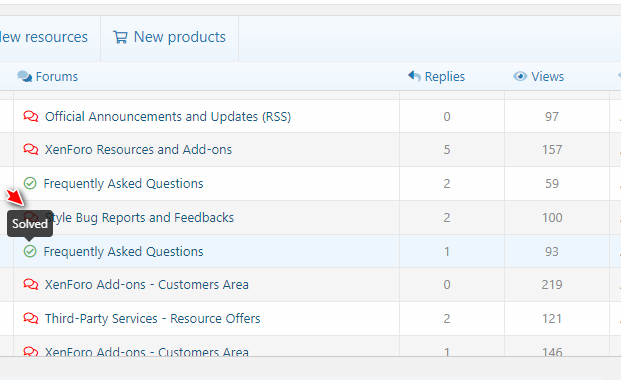
Task: Click the red chat icon in the 219-views row
Action: tap(30, 284)
